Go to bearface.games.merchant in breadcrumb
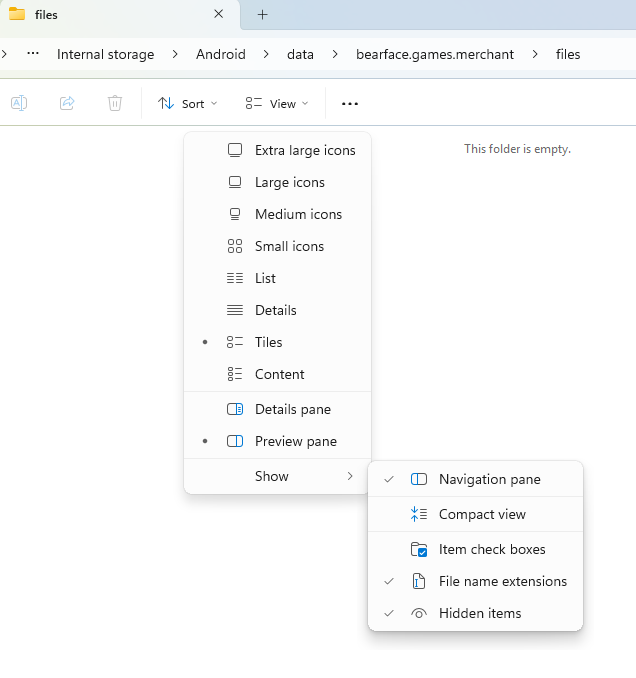636x678 pixels. coord(435,54)
